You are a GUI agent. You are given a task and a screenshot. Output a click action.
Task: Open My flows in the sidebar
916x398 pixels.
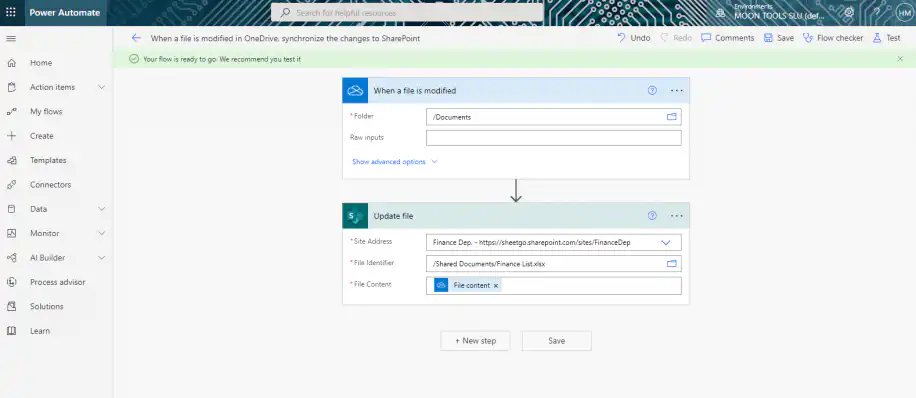point(46,112)
